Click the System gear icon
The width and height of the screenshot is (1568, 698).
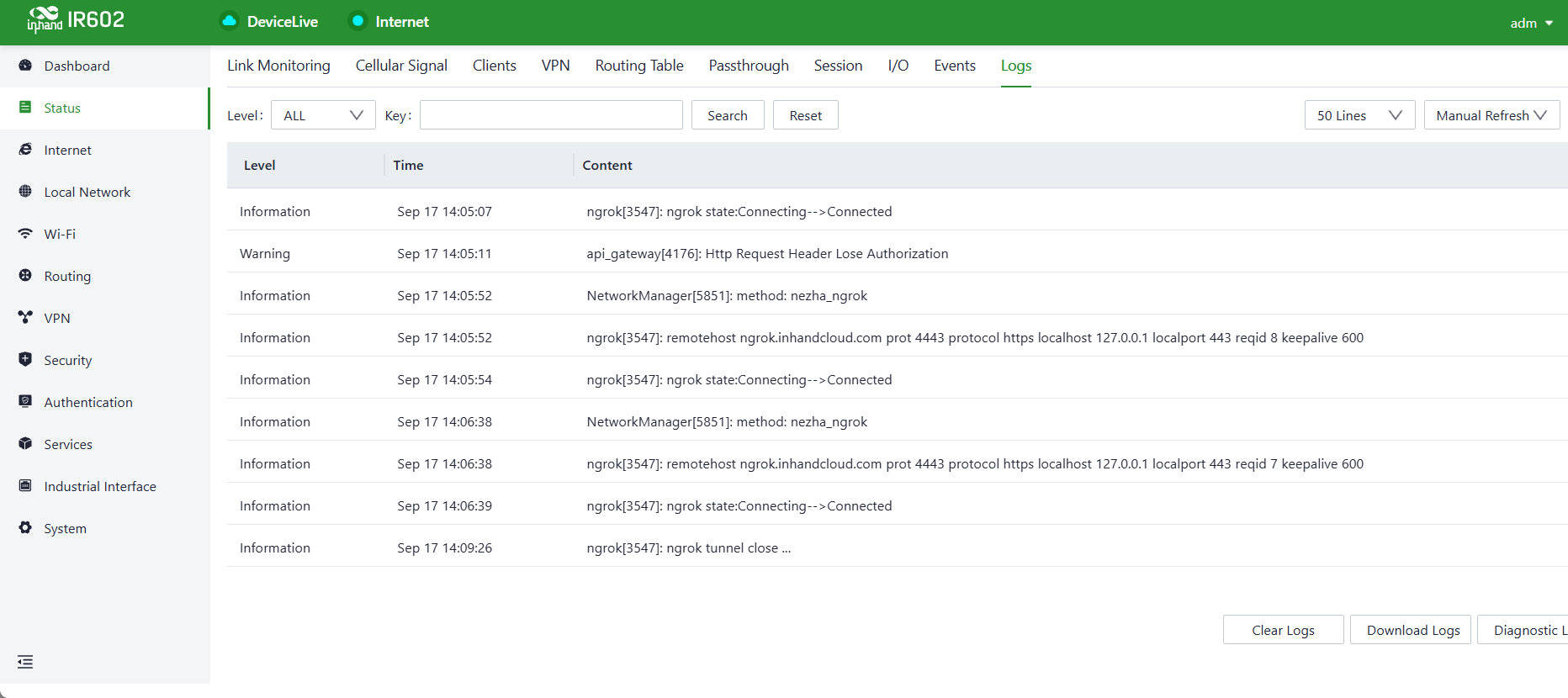pyautogui.click(x=25, y=528)
